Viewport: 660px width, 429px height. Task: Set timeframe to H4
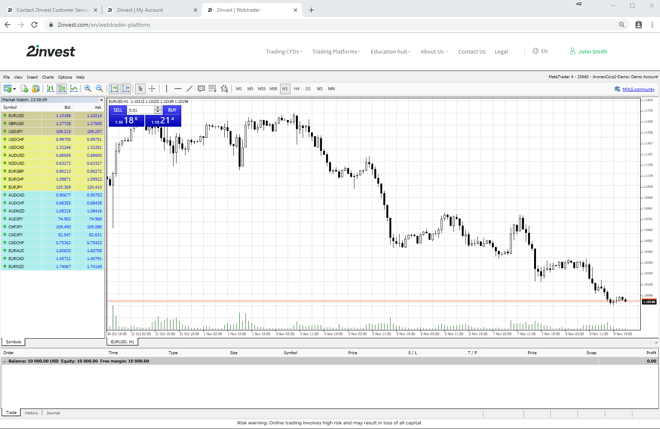pos(297,89)
